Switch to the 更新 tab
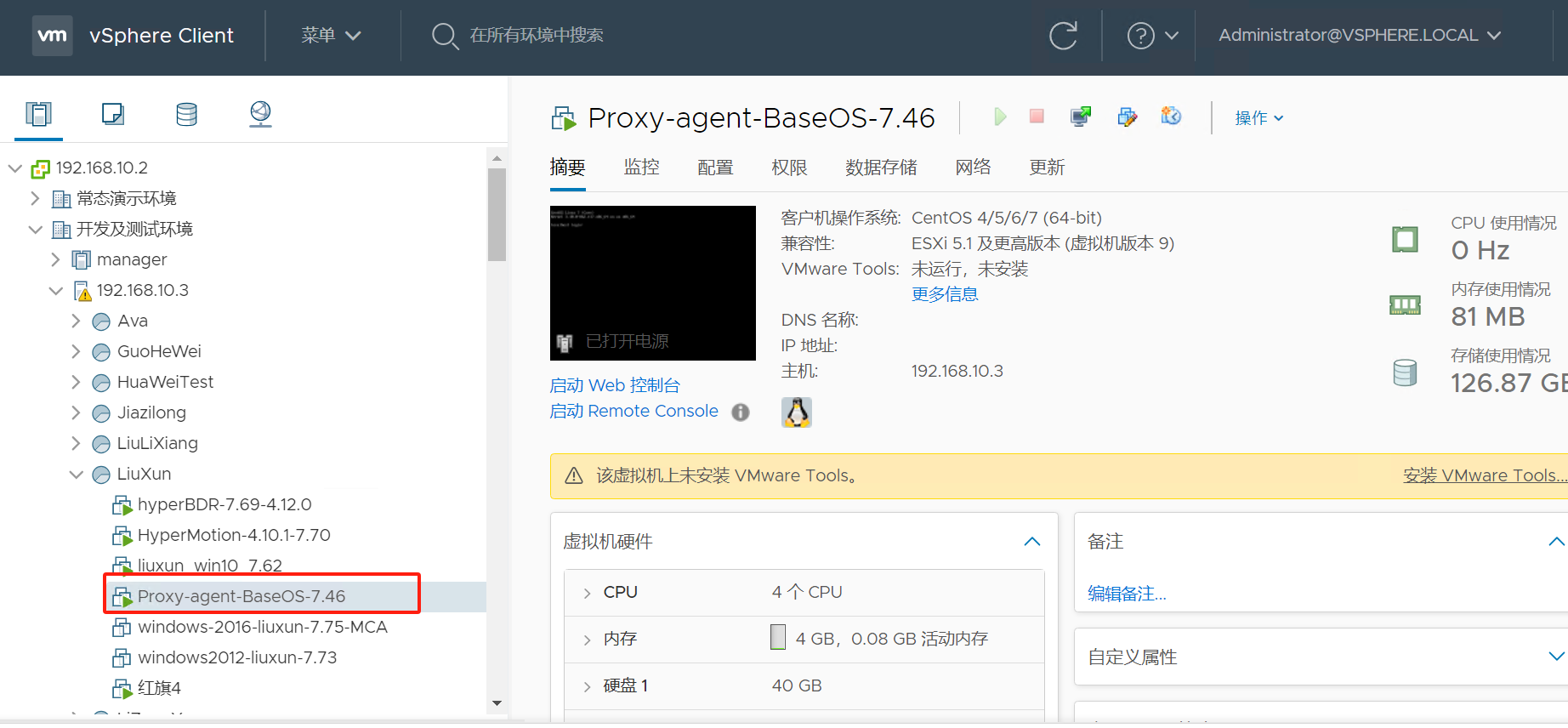Screen dimensions: 1568x728 (x=1047, y=168)
